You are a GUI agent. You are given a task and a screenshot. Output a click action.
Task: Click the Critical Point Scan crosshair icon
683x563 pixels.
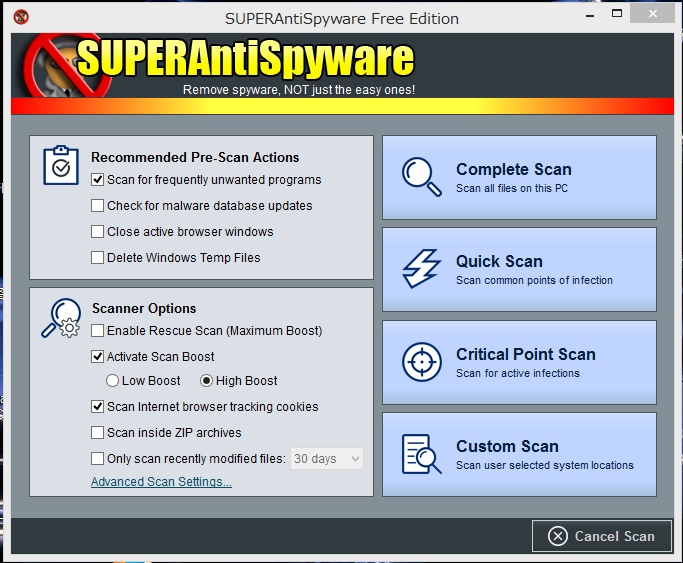pyautogui.click(x=422, y=362)
